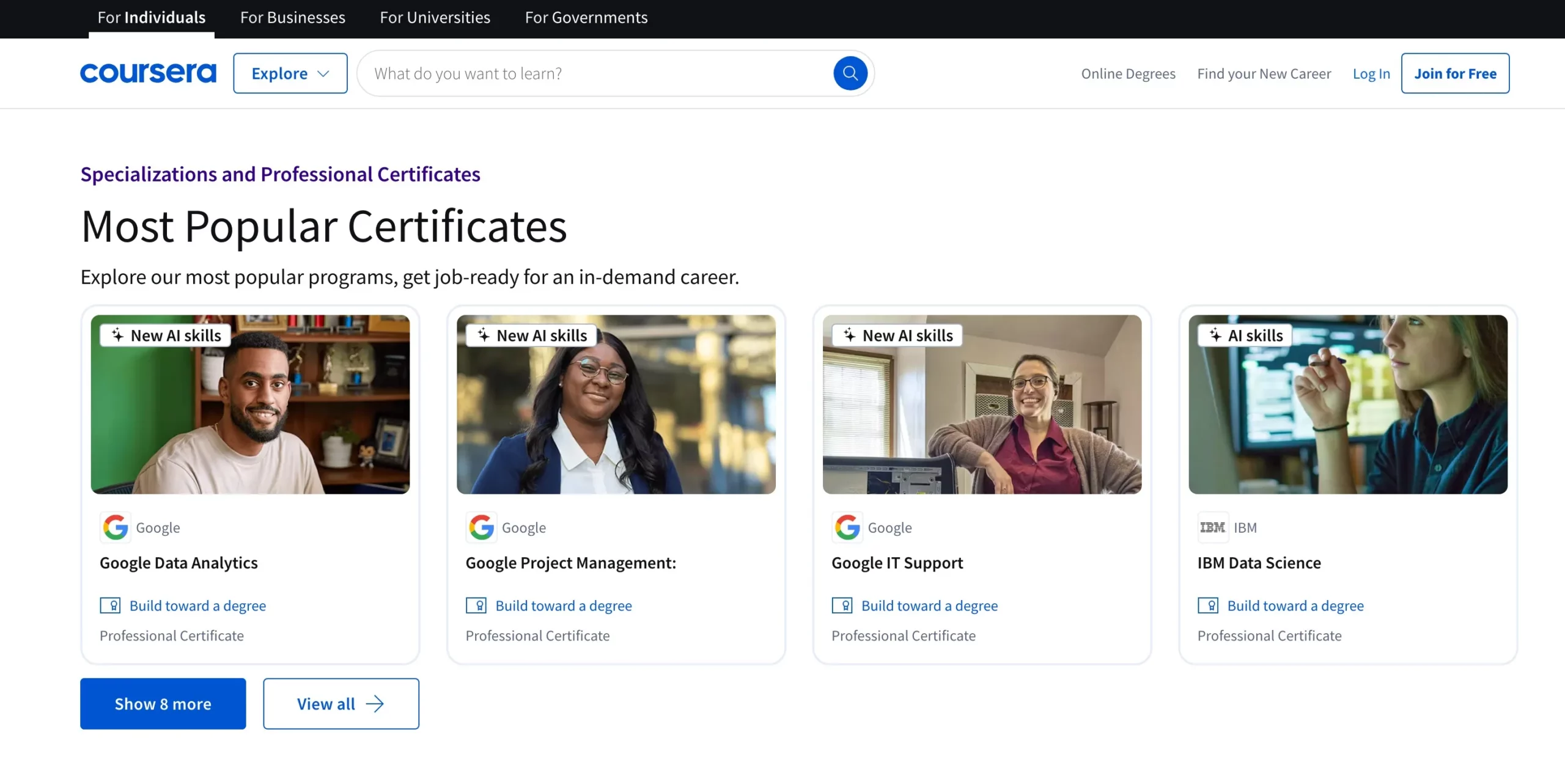The image size is (1565, 784).
Task: Click Google logo on Data Analytics card
Action: point(115,527)
